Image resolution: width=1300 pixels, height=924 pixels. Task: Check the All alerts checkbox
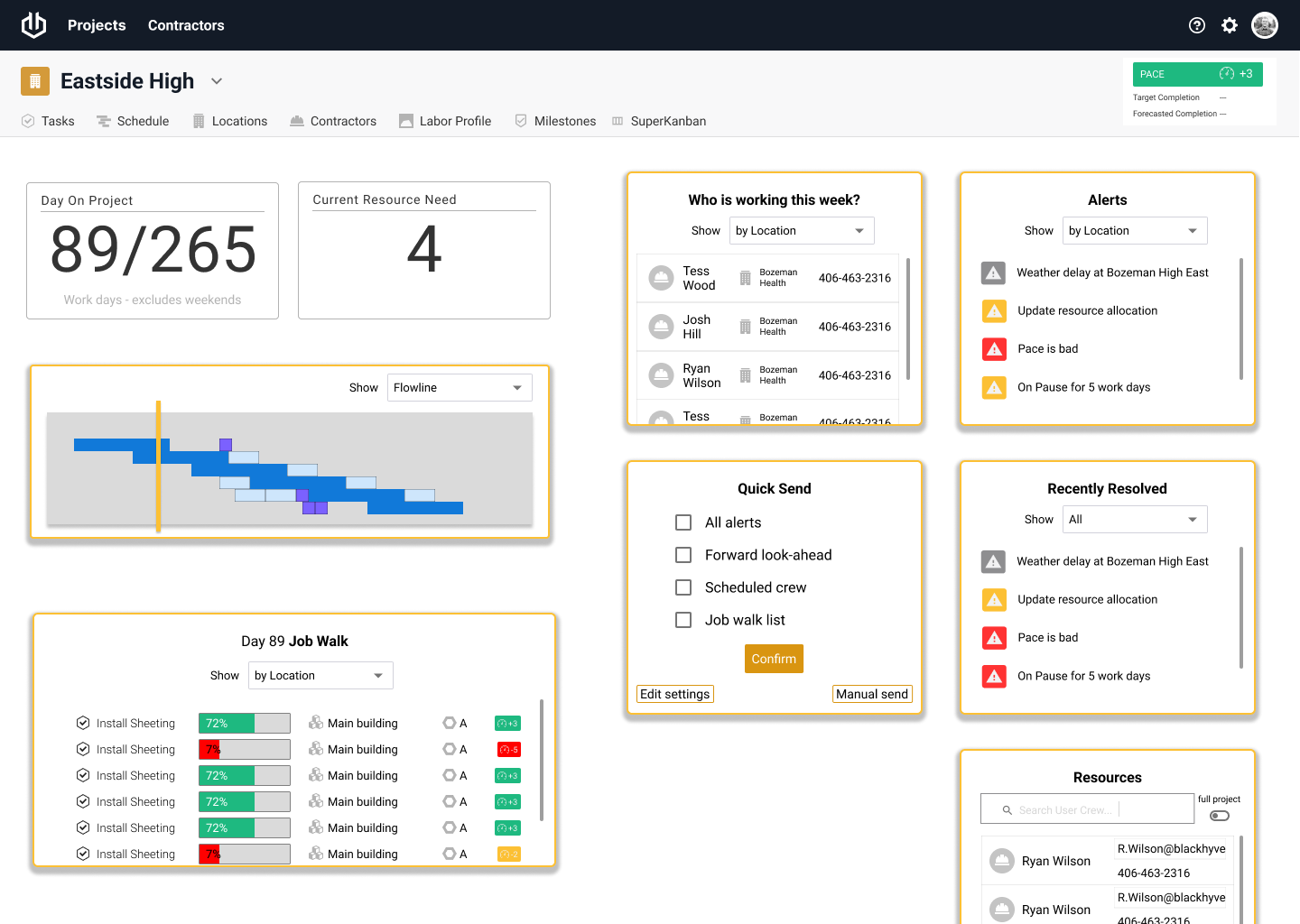[x=683, y=522]
